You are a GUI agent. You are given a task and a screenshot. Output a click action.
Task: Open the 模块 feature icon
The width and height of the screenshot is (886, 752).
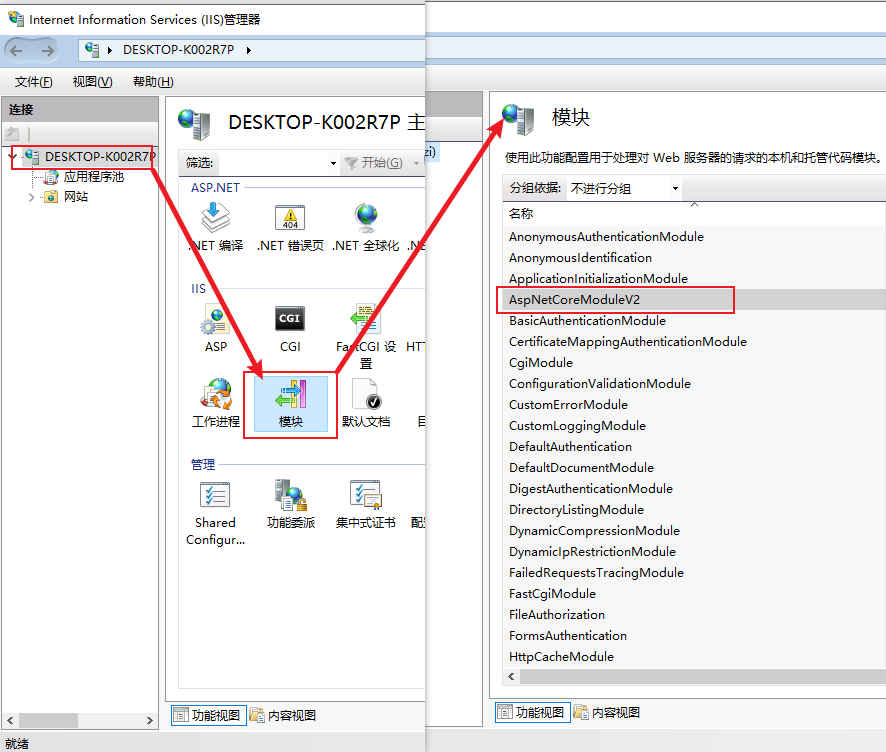point(290,403)
